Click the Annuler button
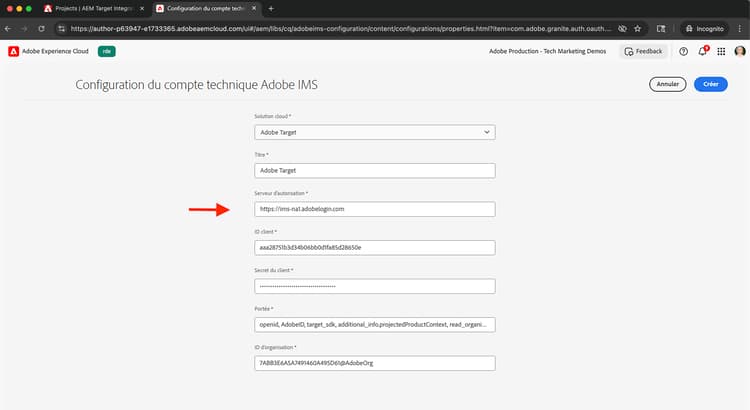750x410 pixels. tap(668, 84)
